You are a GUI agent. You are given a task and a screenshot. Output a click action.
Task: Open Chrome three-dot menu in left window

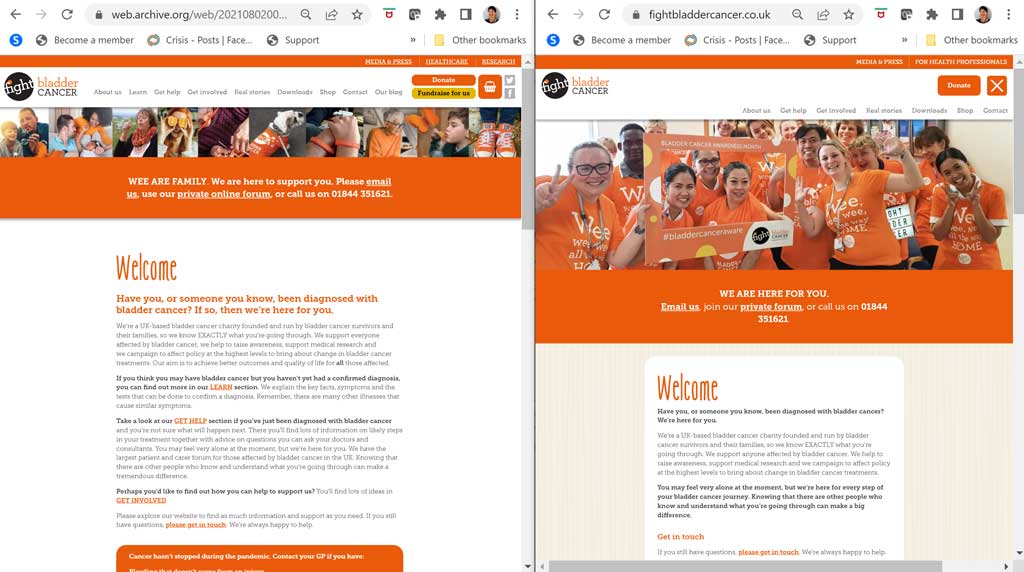point(517,14)
